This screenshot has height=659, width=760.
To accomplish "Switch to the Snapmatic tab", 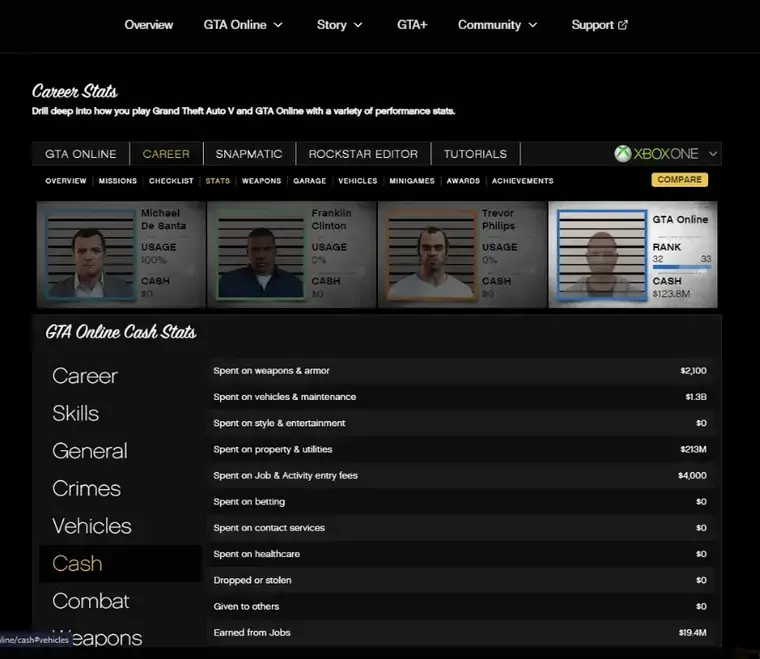I will tap(249, 154).
